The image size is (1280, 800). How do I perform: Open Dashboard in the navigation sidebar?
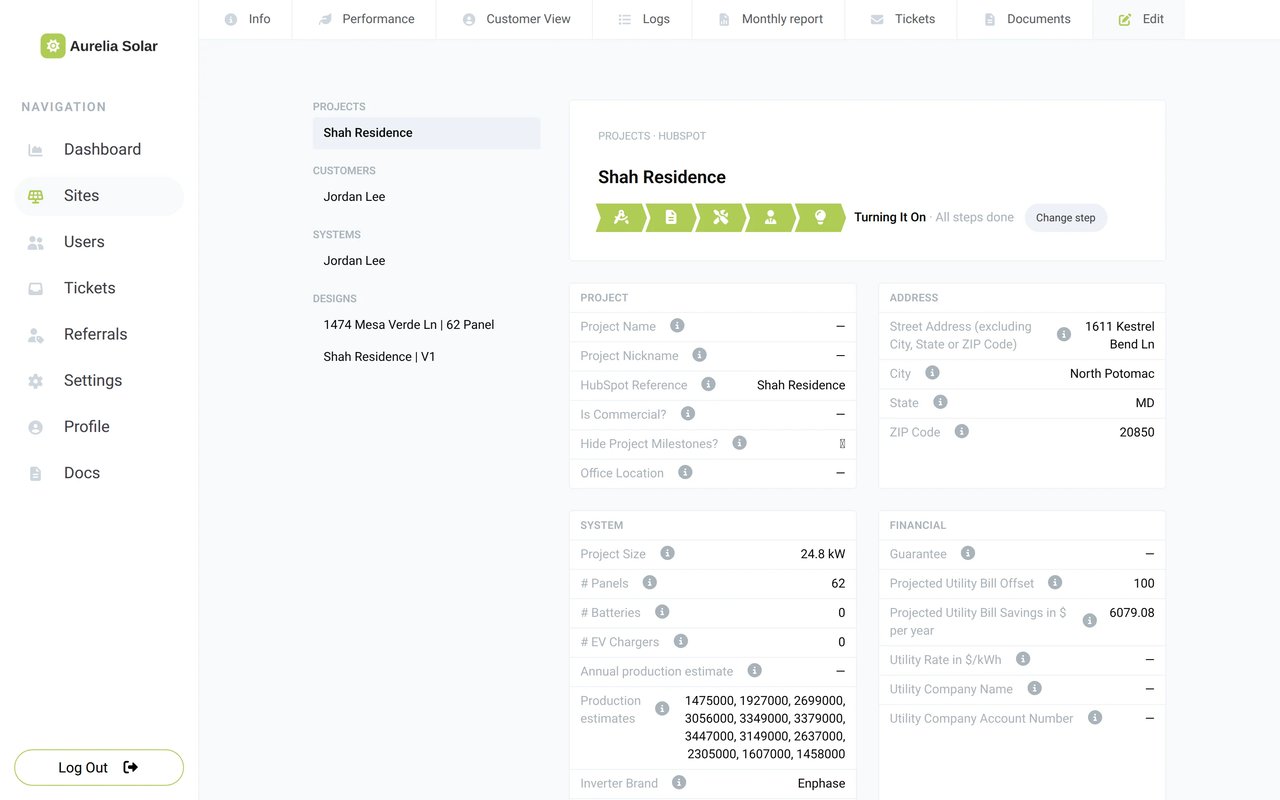click(99, 150)
